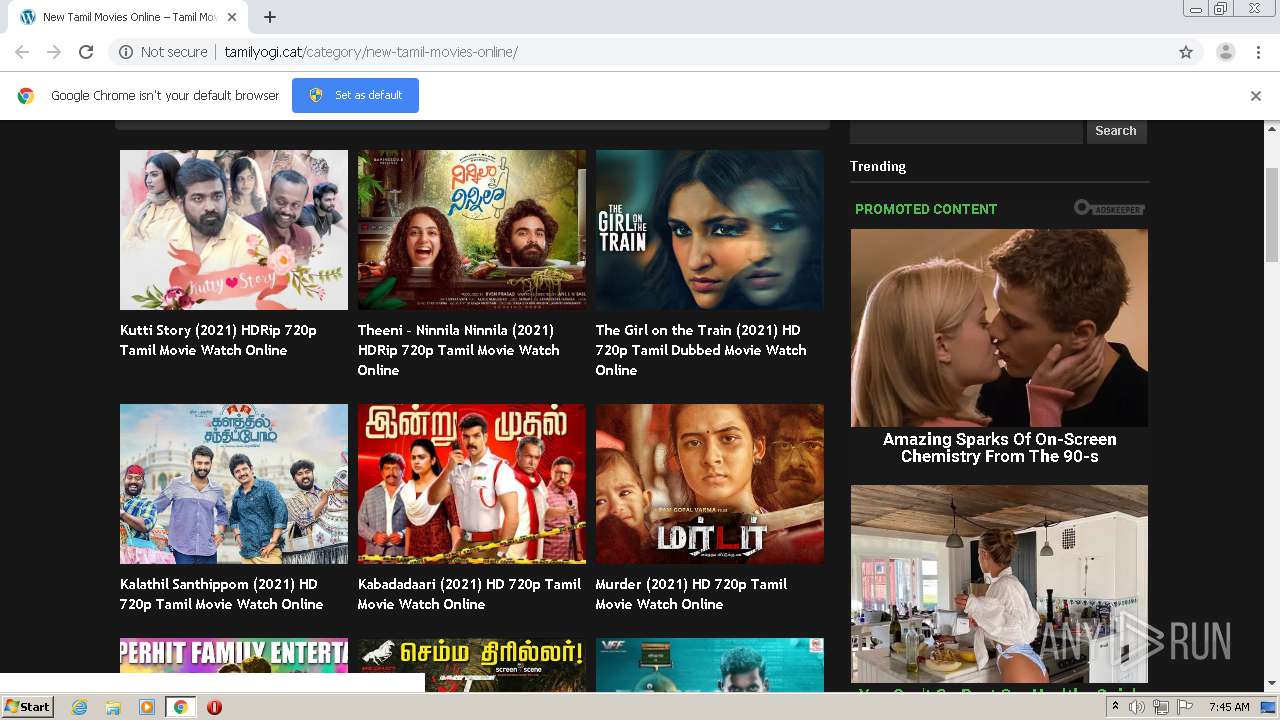
Task: Click the browser forward arrow
Action: click(54, 52)
